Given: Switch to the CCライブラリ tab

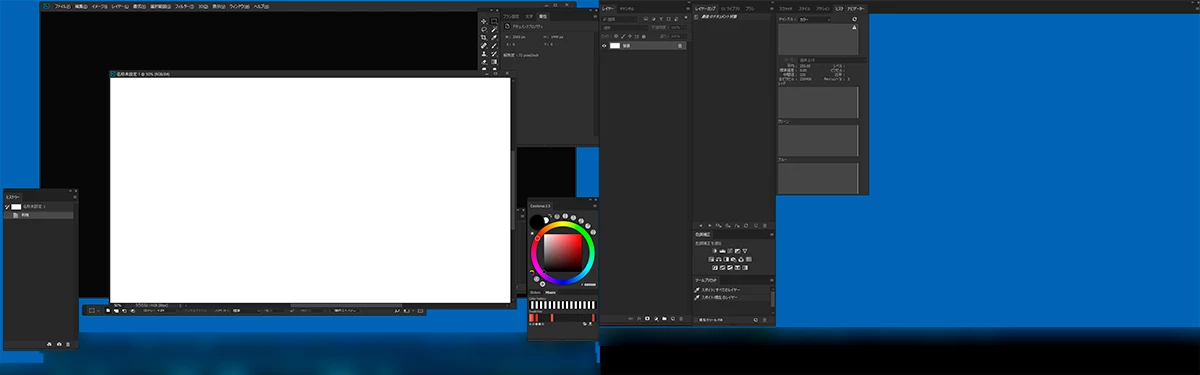Looking at the screenshot, I should pos(730,9).
